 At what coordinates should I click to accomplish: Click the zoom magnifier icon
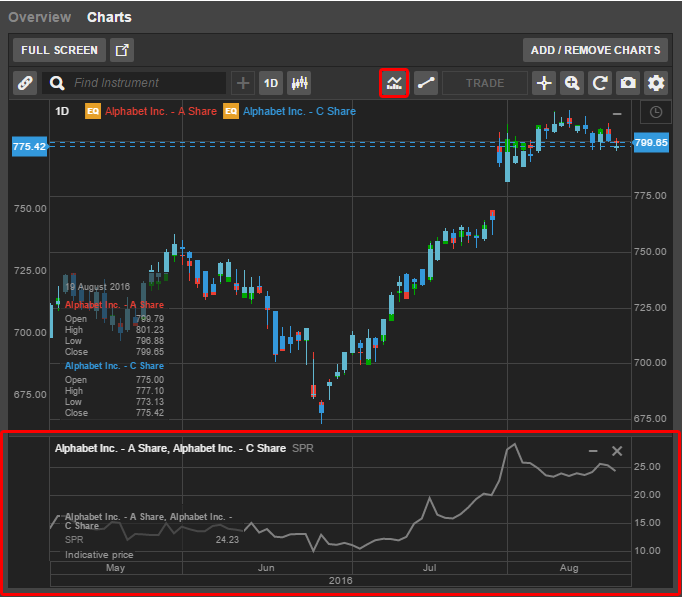point(572,83)
